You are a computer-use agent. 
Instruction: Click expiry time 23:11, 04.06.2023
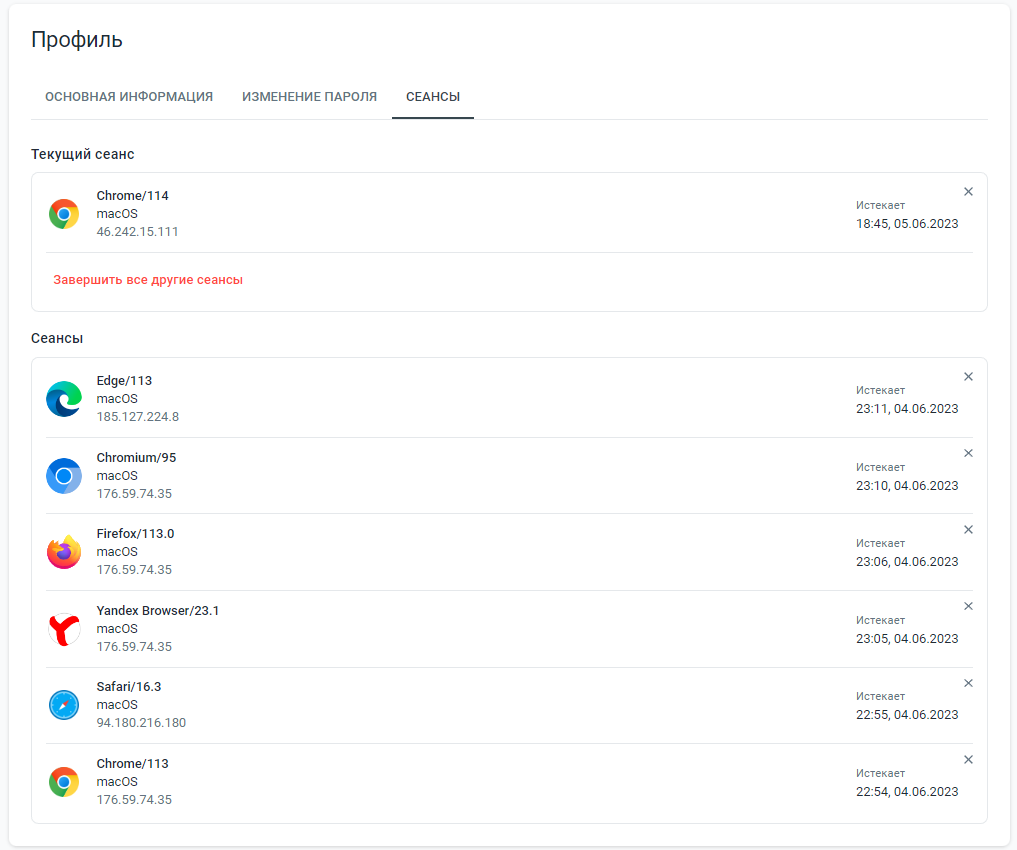click(x=907, y=408)
